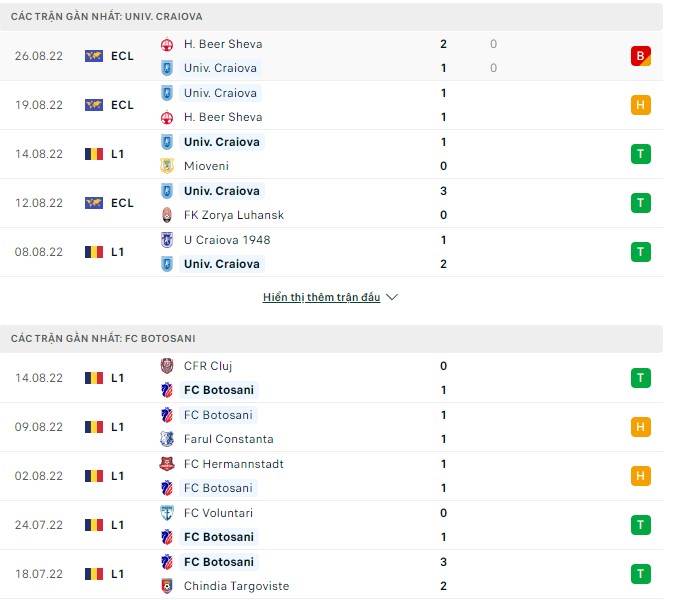Click the Mioveni team crest icon
The width and height of the screenshot is (673, 600).
tap(167, 166)
